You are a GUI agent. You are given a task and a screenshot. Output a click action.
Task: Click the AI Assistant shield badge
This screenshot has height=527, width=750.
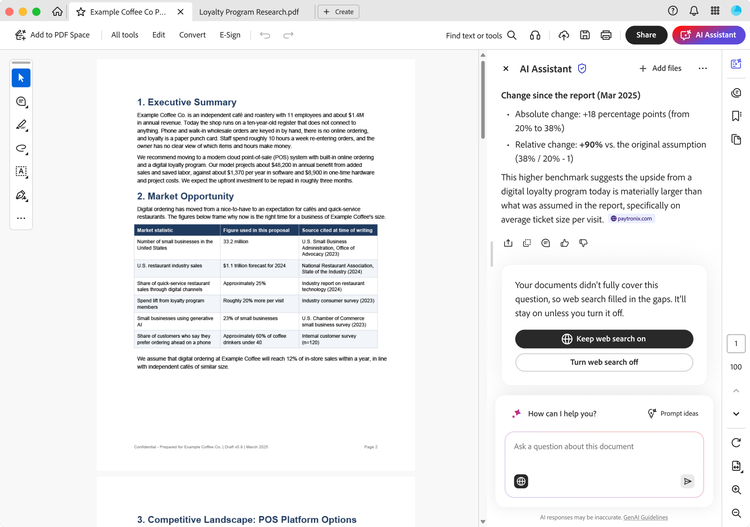pos(582,68)
